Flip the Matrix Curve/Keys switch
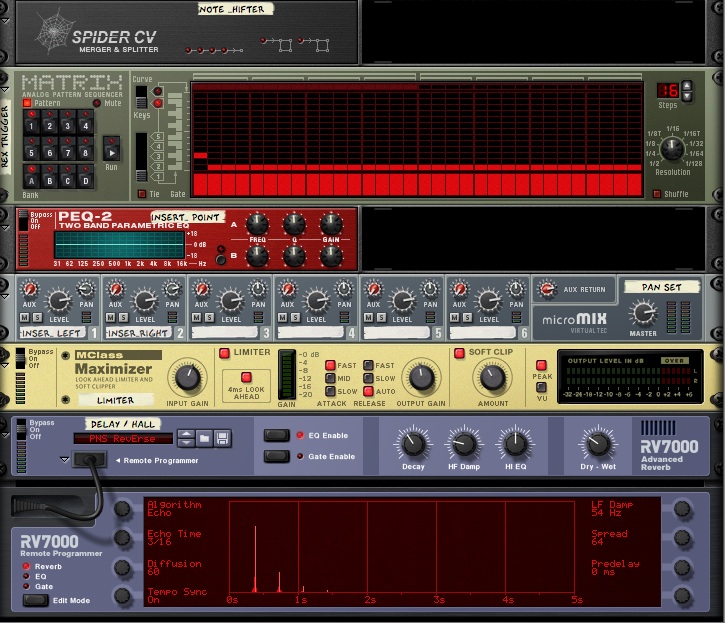The height and width of the screenshot is (623, 725). coord(141,97)
